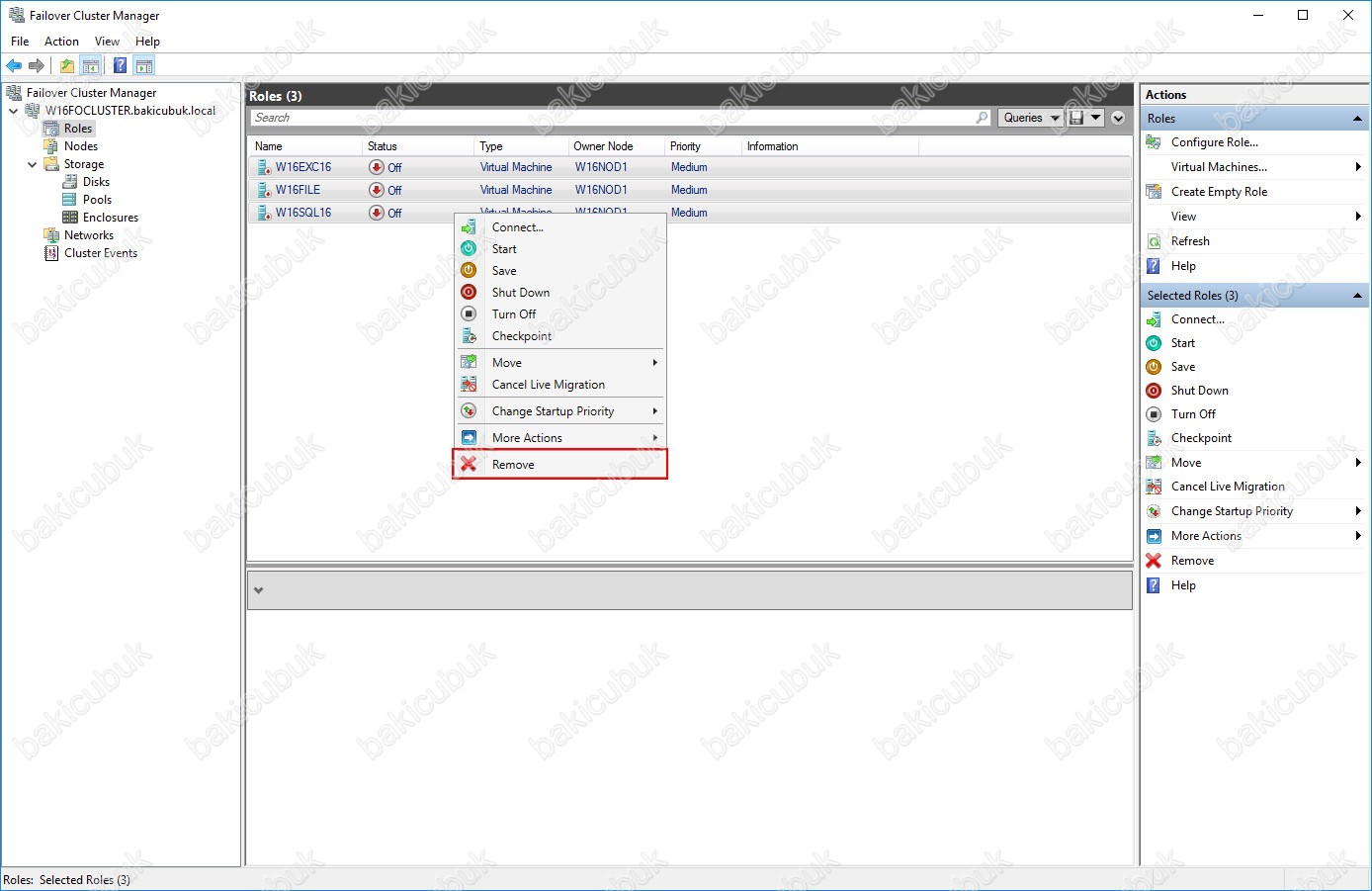Screen dimensions: 1372x891
Task: Select Nodes in the cluster tree
Action: (x=81, y=146)
